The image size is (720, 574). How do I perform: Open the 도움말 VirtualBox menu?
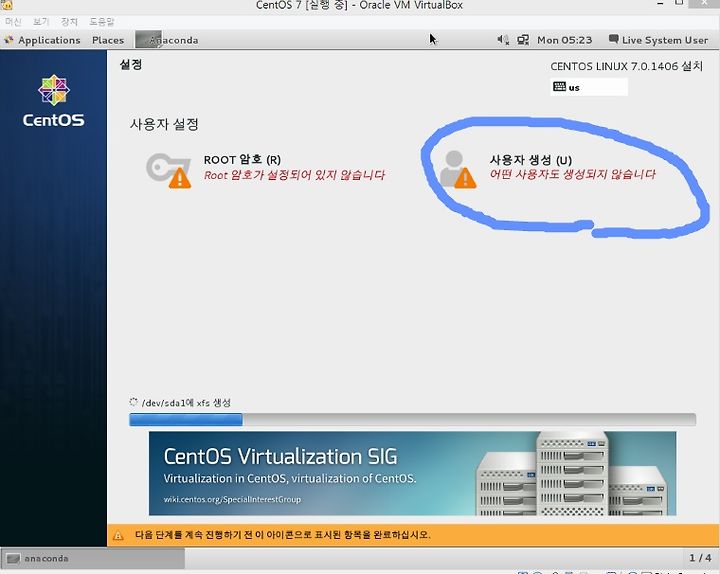pyautogui.click(x=101, y=22)
